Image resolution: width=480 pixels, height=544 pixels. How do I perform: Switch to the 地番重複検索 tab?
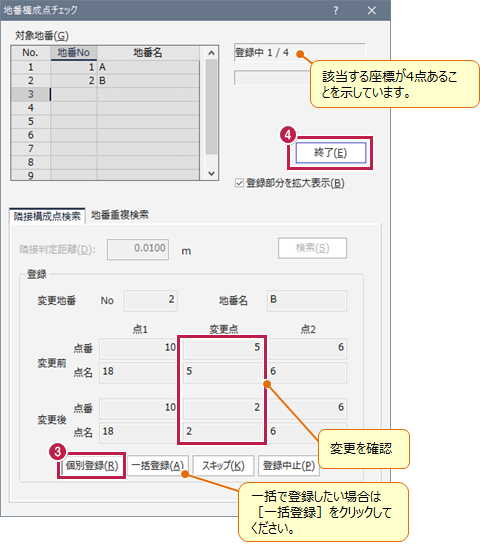click(120, 215)
